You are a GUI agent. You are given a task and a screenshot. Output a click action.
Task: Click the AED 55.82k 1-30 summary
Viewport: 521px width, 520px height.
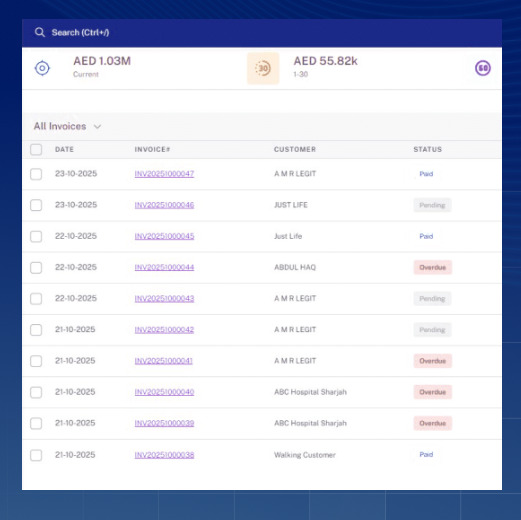pos(325,66)
